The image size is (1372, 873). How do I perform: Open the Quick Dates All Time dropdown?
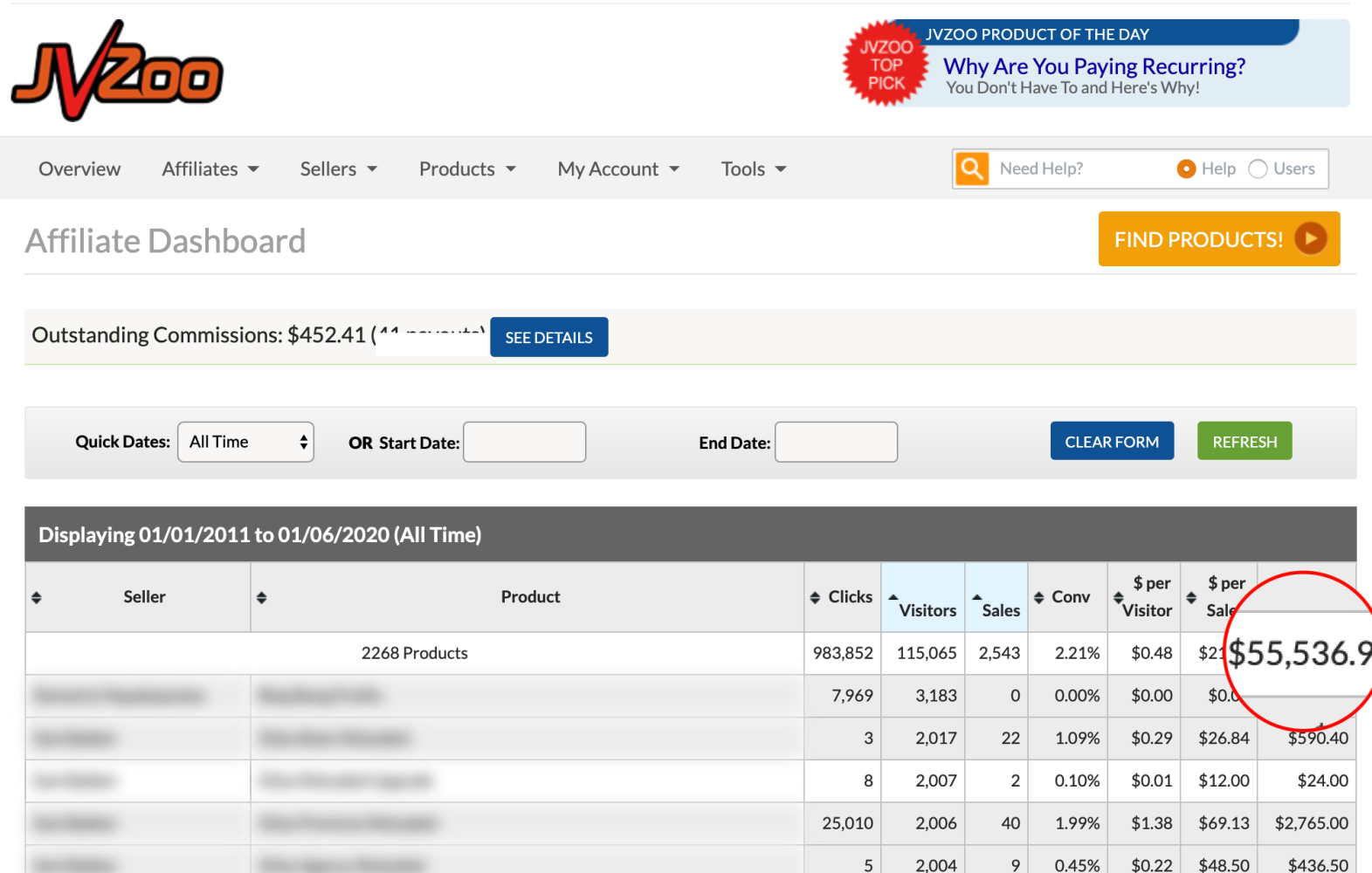(245, 442)
